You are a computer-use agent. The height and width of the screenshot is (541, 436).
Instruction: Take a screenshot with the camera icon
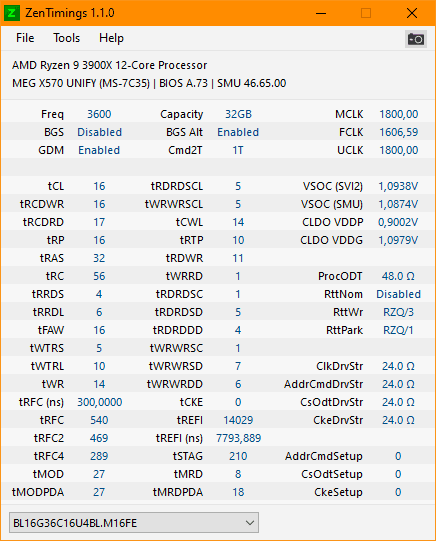point(415,39)
